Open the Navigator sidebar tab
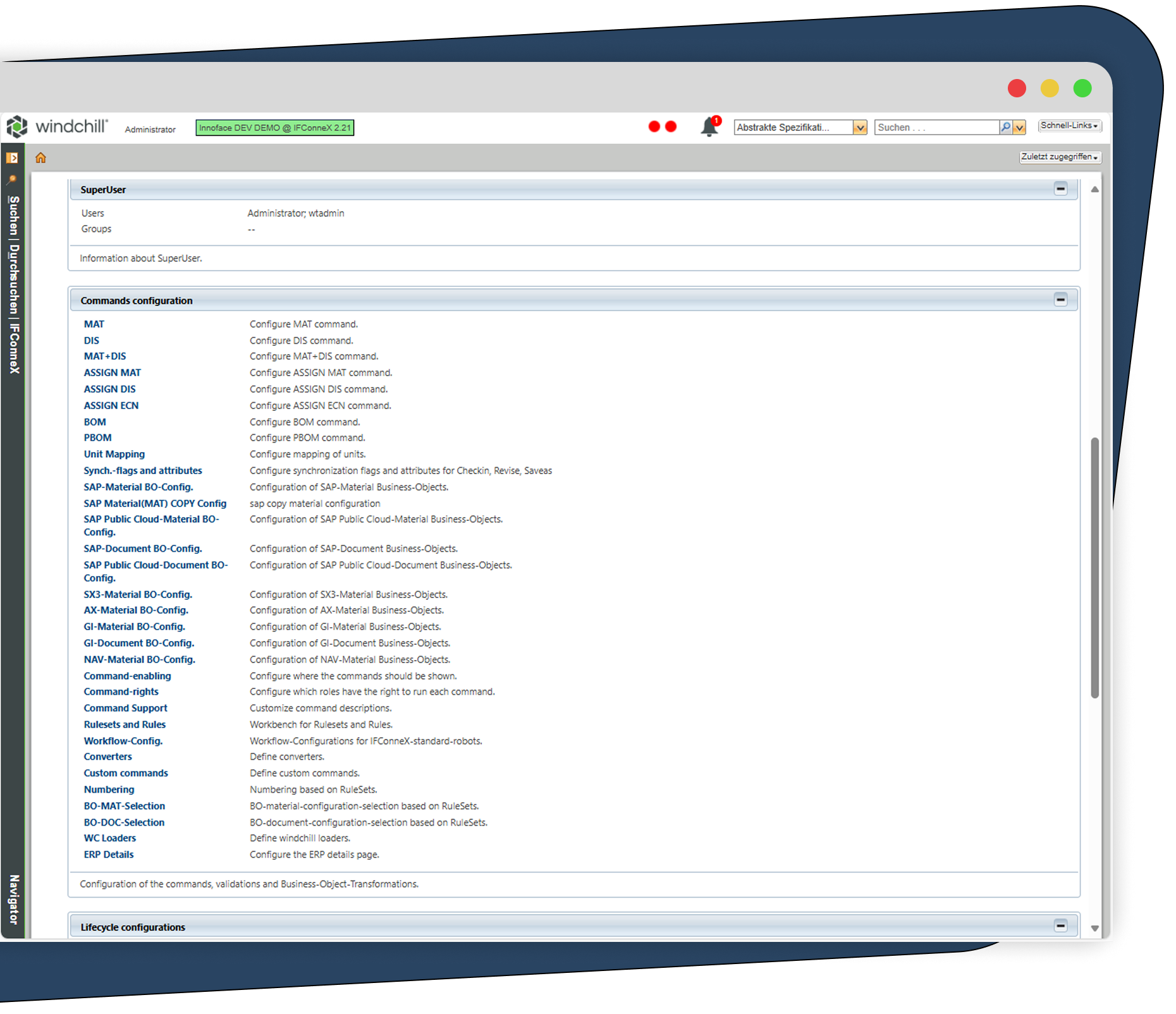The image size is (1176, 1014). pos(14,899)
